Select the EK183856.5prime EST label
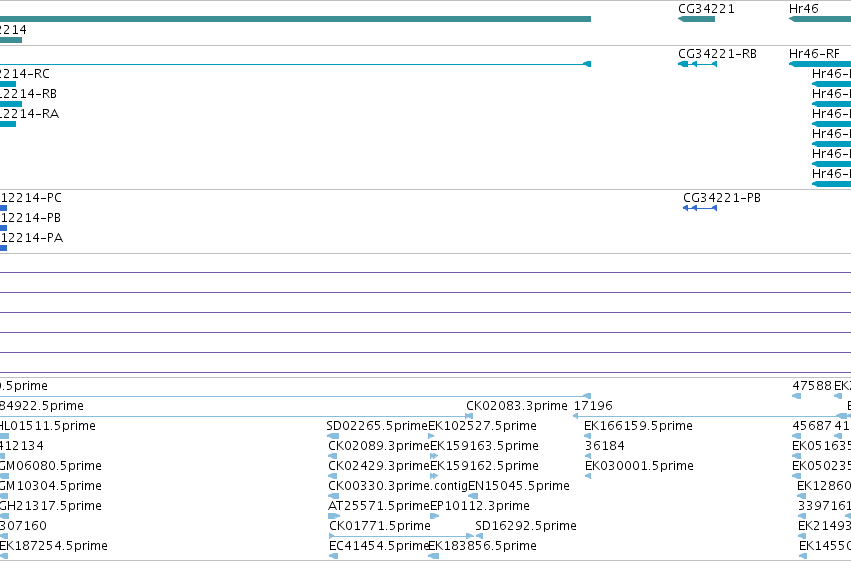 [x=482, y=546]
